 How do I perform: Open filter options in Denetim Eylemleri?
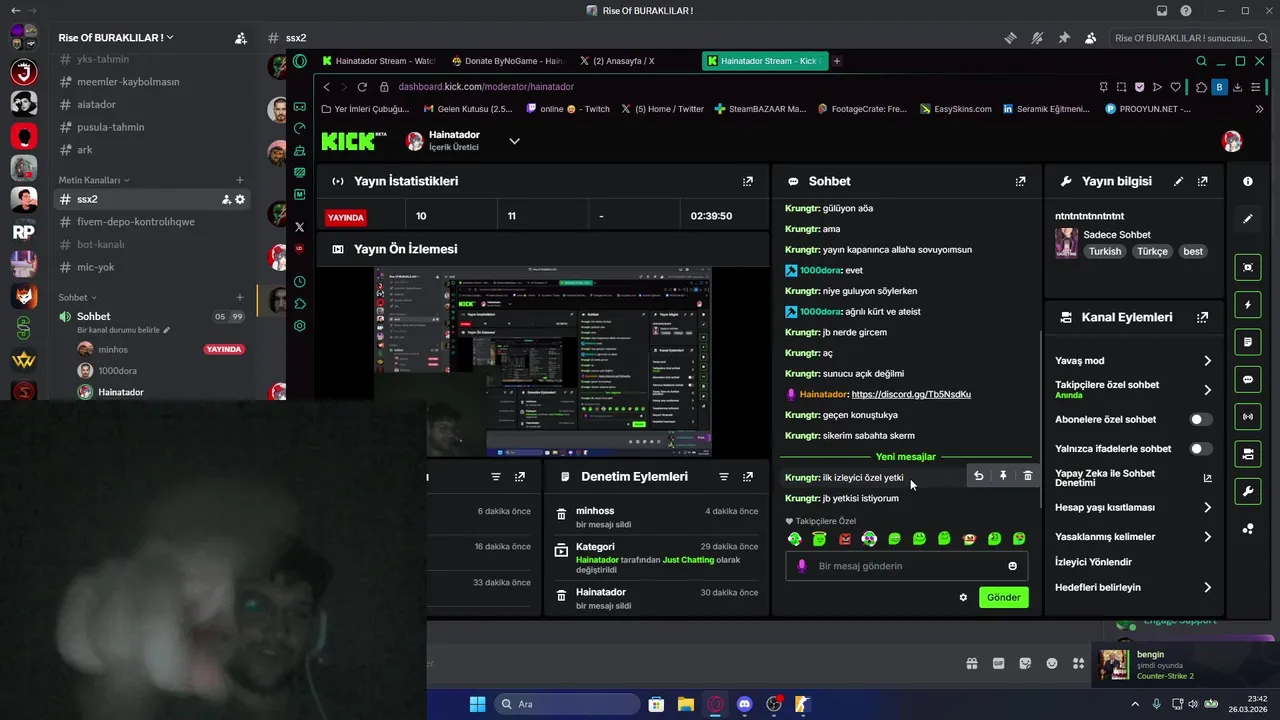723,477
